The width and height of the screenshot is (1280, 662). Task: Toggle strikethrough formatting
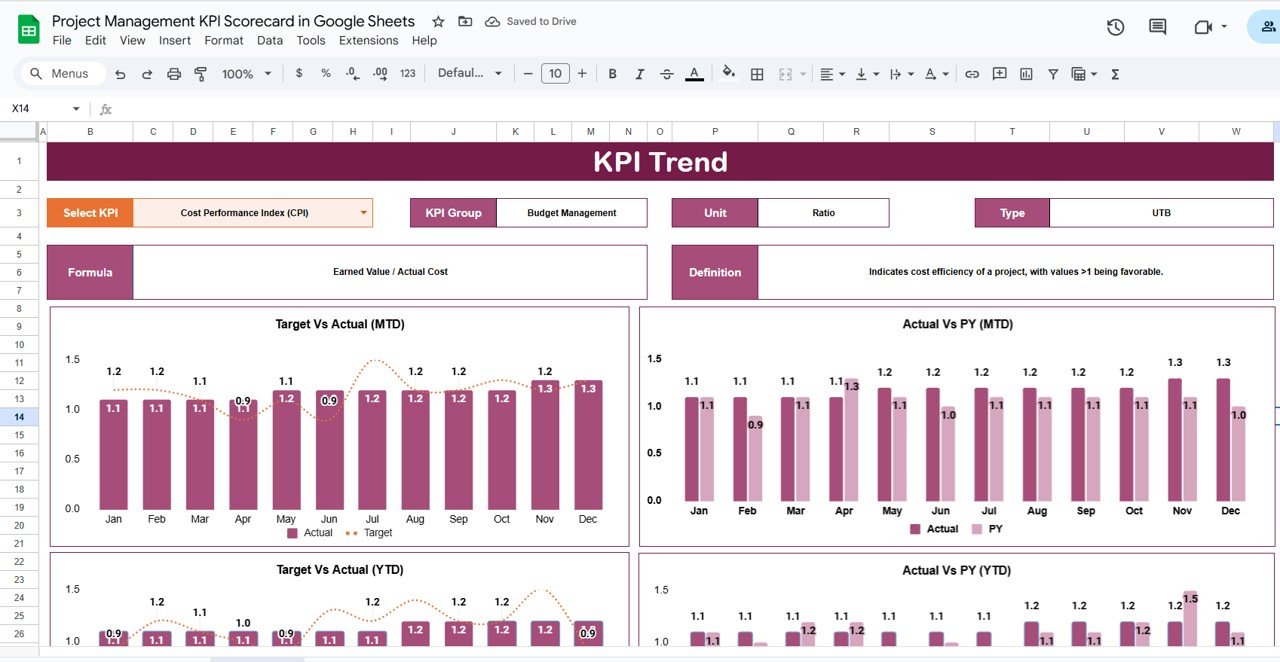coord(665,73)
